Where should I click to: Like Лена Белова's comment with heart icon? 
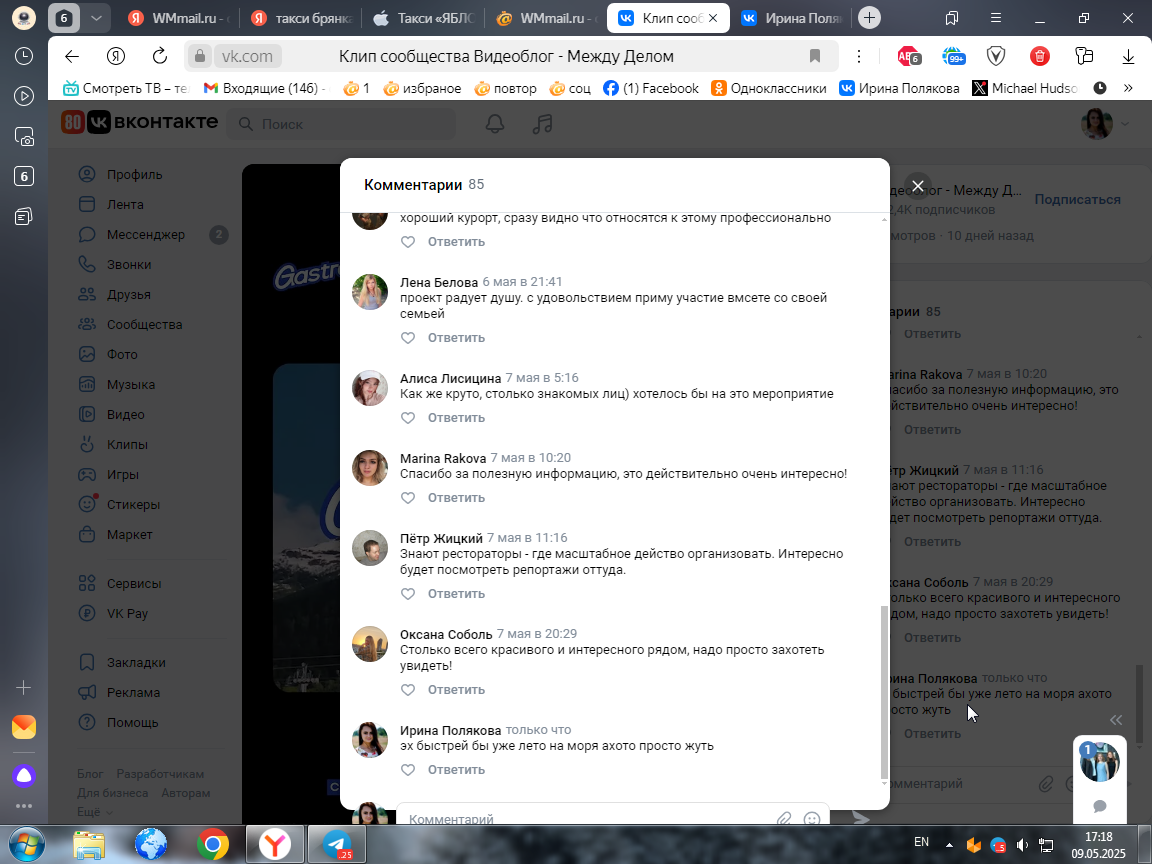coord(408,338)
